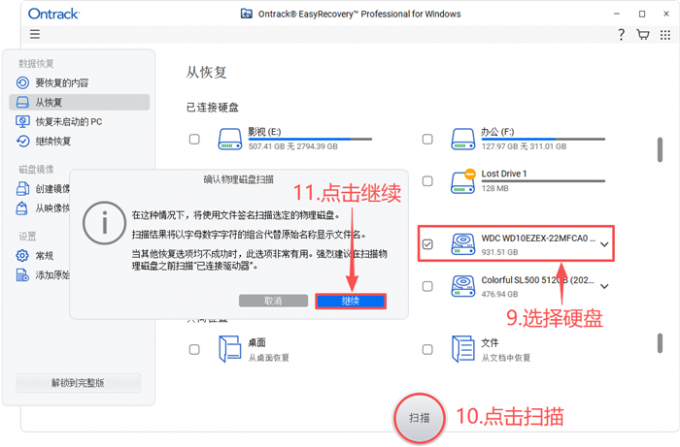Click the 恢复未启动的 PC monitor icon
This screenshot has width=680, height=447.
23,121
